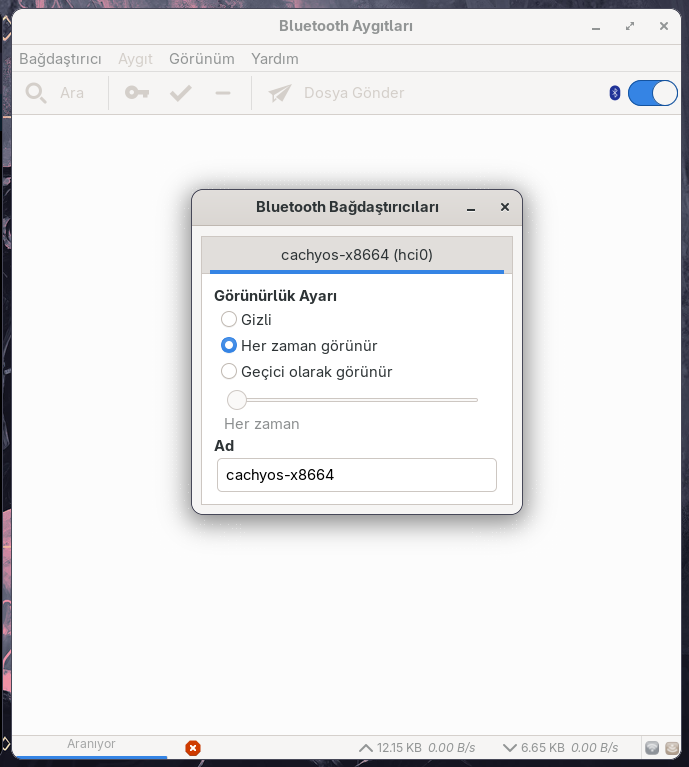Viewport: 689px width, 767px height.
Task: Cancel the search with red X icon
Action: pos(193,748)
